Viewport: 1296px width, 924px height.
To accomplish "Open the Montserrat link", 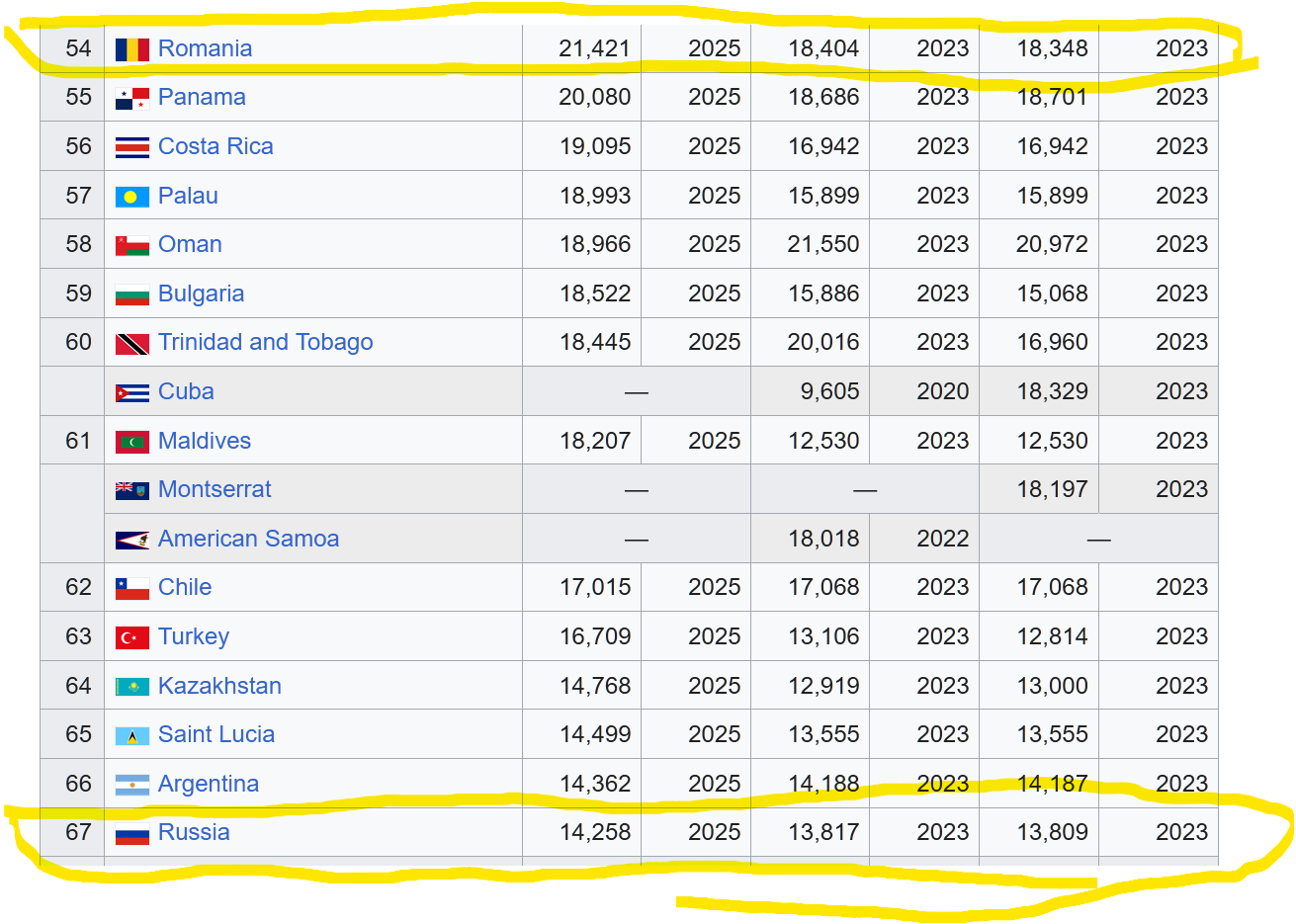I will coord(215,489).
